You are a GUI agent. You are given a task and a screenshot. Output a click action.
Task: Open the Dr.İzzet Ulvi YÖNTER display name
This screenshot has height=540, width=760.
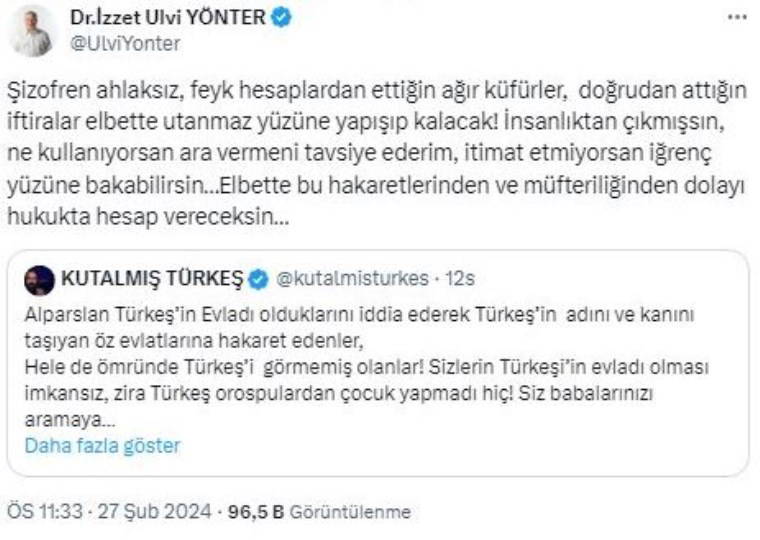pos(169,17)
